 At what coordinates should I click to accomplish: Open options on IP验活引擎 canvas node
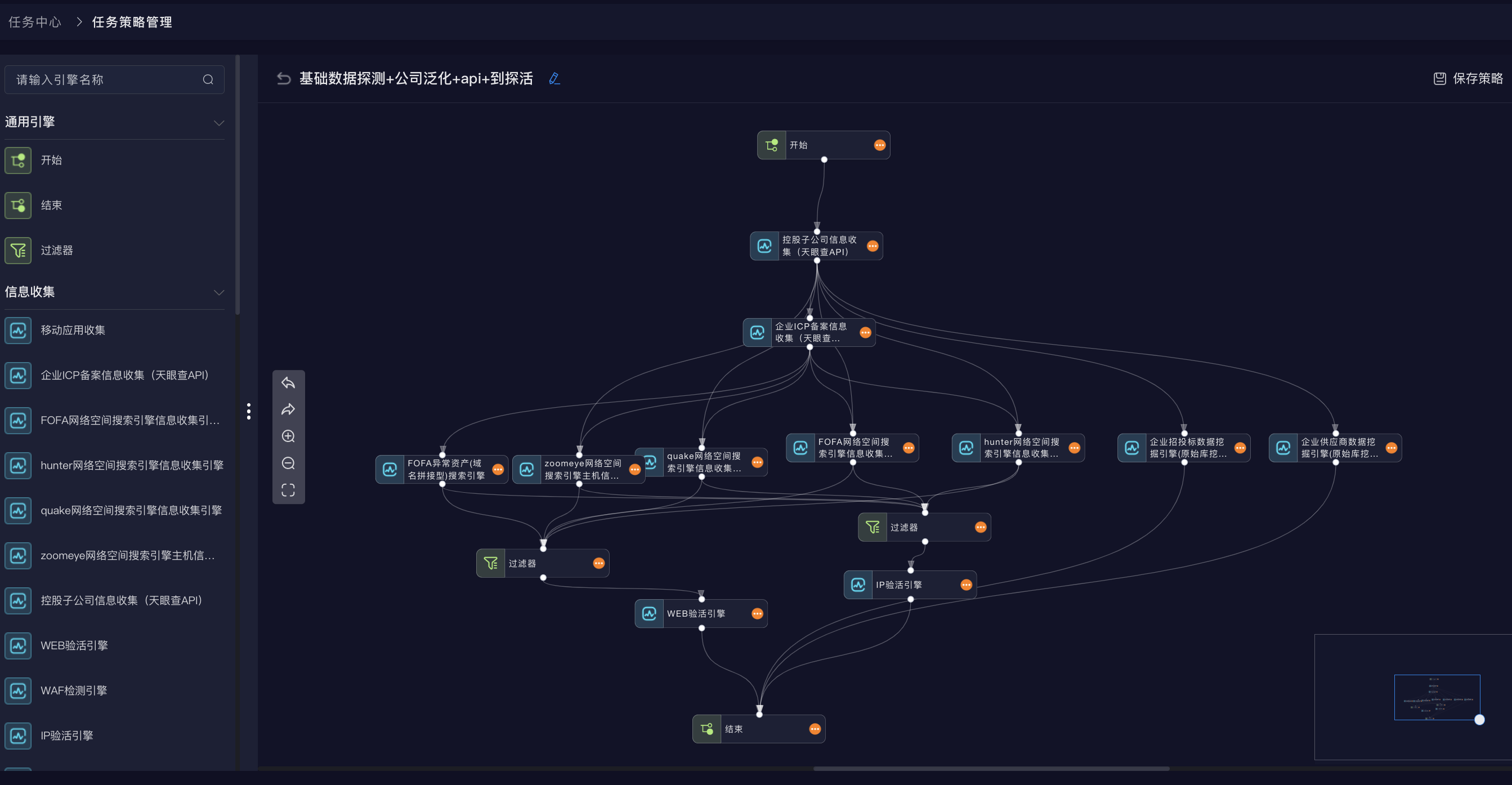pyautogui.click(x=966, y=585)
